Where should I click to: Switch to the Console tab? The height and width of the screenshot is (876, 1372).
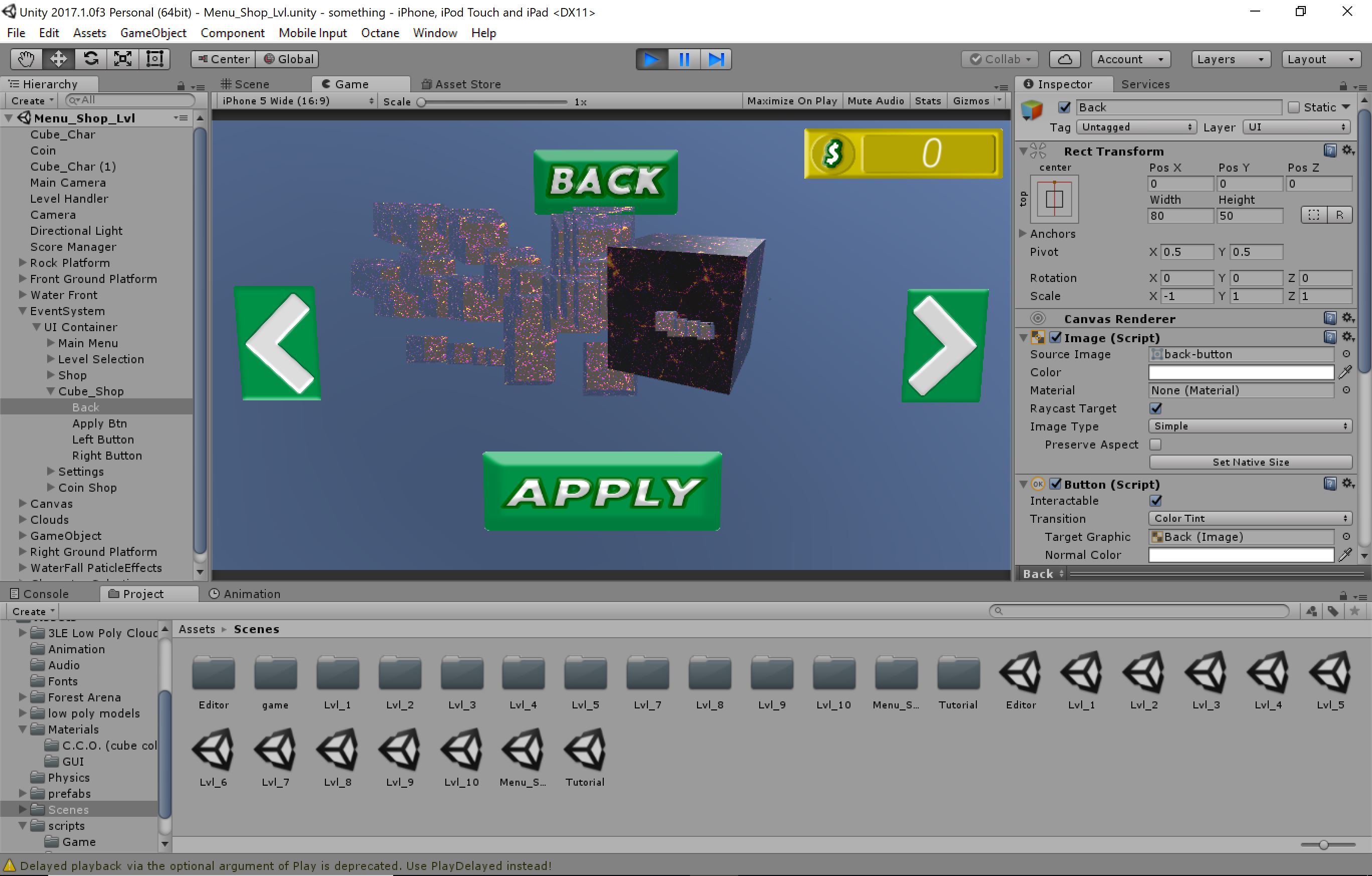point(39,594)
